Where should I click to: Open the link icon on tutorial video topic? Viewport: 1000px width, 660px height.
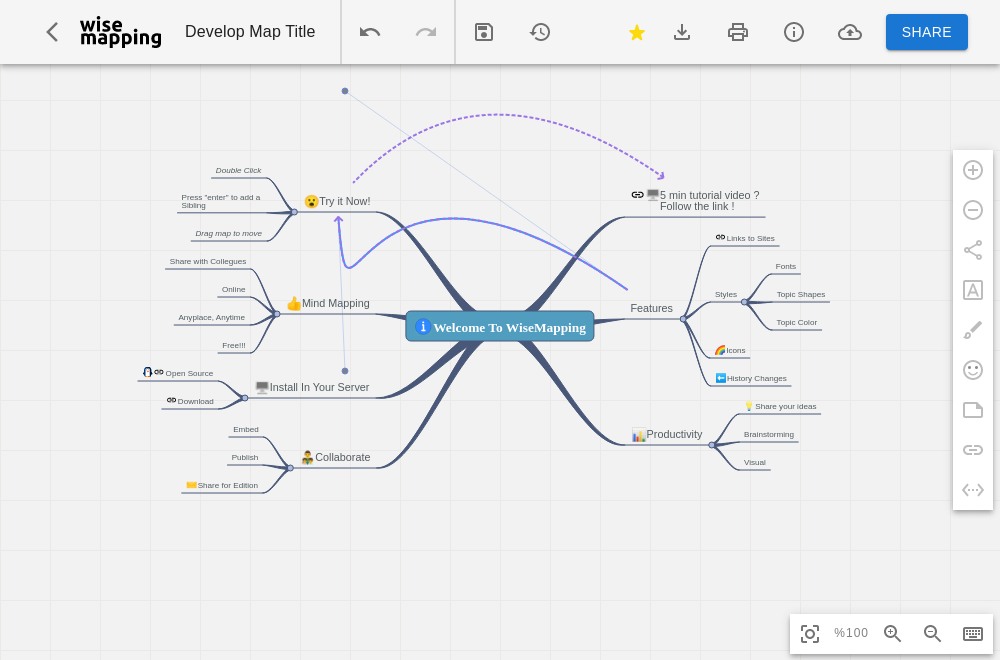(637, 195)
